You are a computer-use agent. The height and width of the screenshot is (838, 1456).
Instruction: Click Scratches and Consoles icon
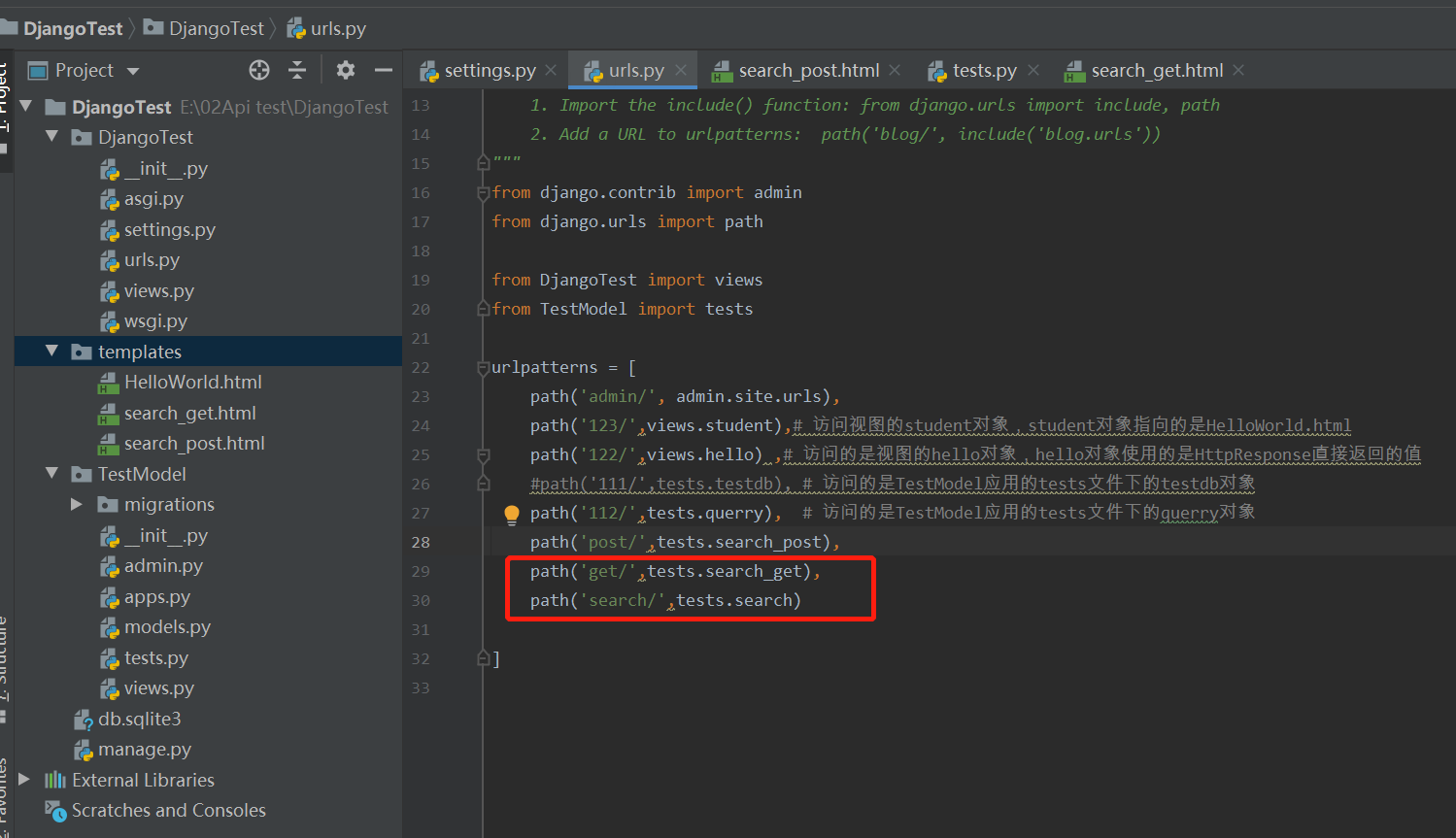click(x=55, y=811)
